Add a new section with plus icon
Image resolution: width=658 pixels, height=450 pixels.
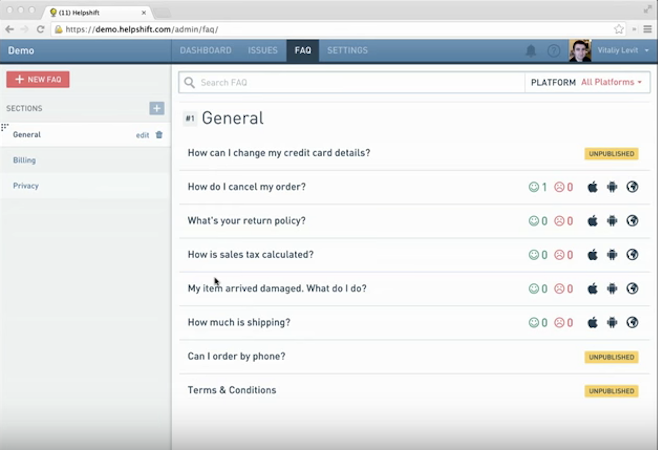pos(157,108)
